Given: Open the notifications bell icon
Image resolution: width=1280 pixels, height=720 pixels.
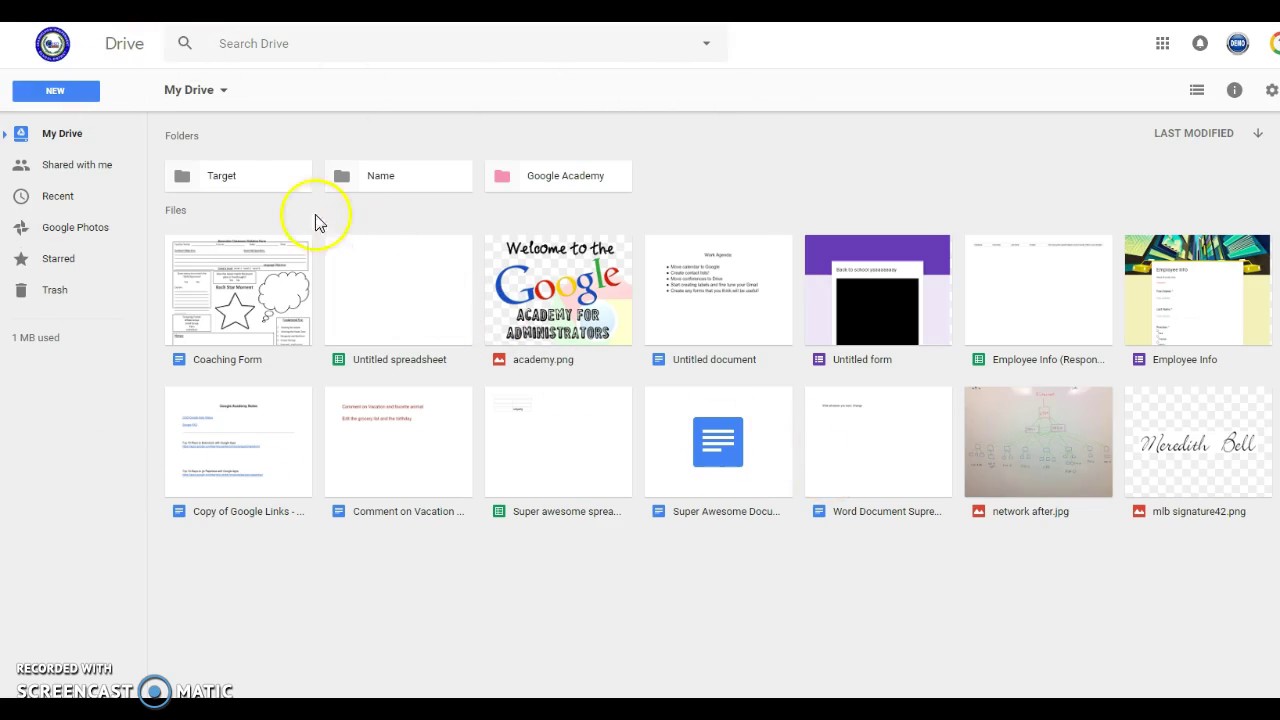Looking at the screenshot, I should [x=1200, y=43].
